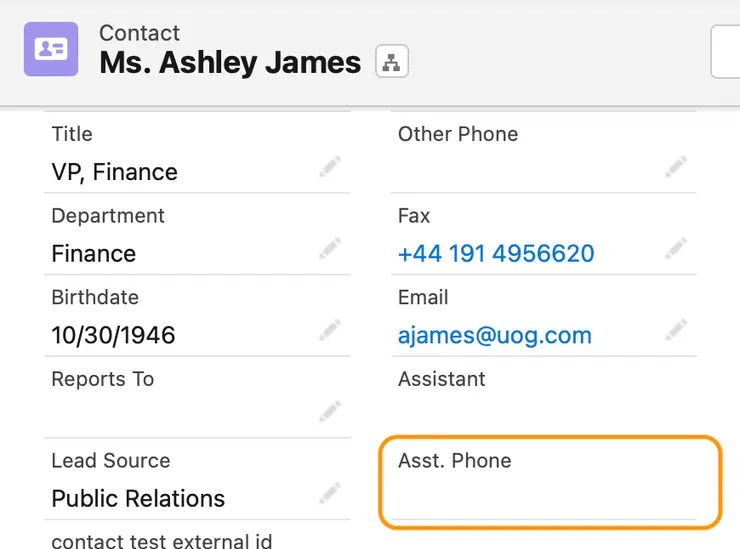Click the Email edit pencil icon
This screenshot has width=740, height=549.
coord(676,329)
